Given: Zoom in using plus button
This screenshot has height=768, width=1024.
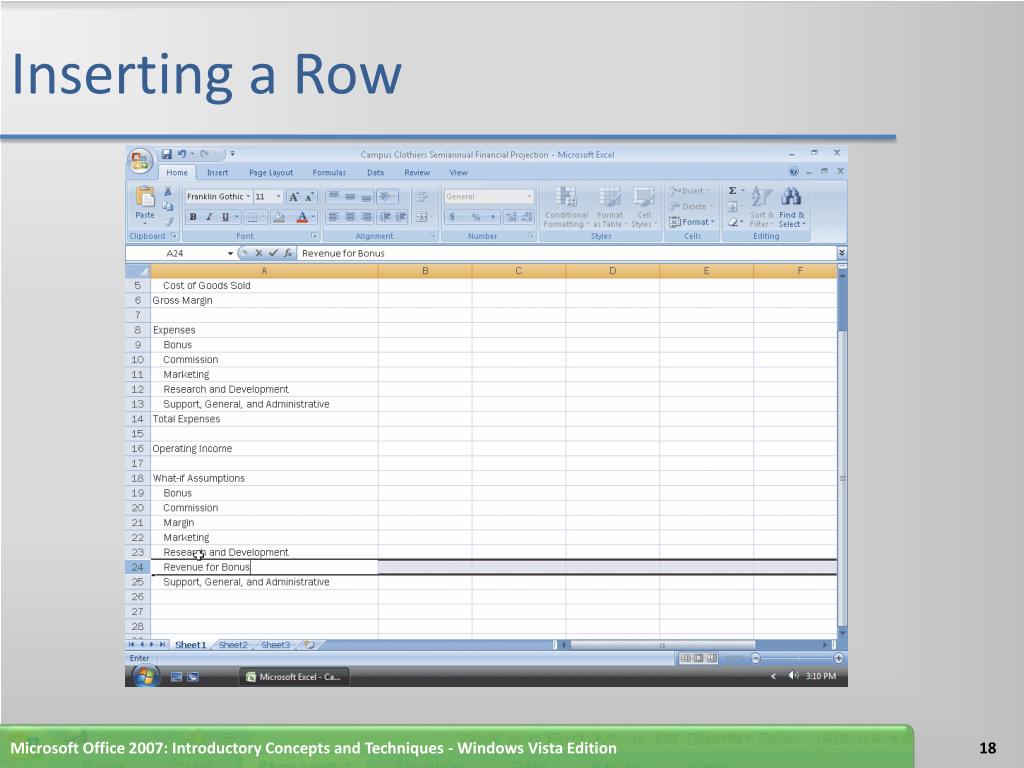Looking at the screenshot, I should pyautogui.click(x=839, y=658).
